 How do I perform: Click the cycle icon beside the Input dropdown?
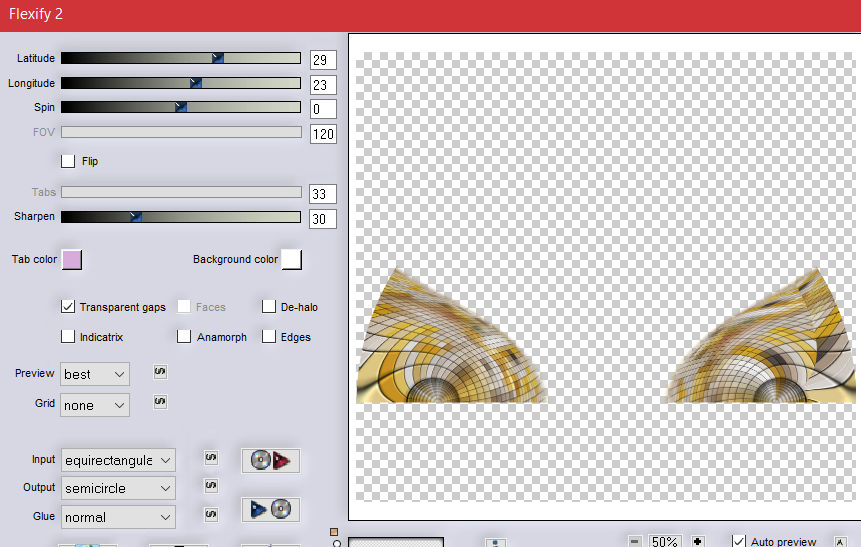(x=211, y=457)
